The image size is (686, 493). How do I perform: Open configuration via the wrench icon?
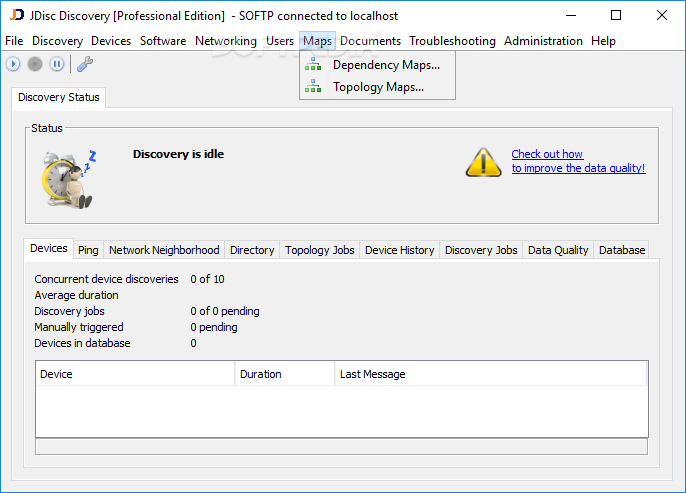click(x=85, y=64)
